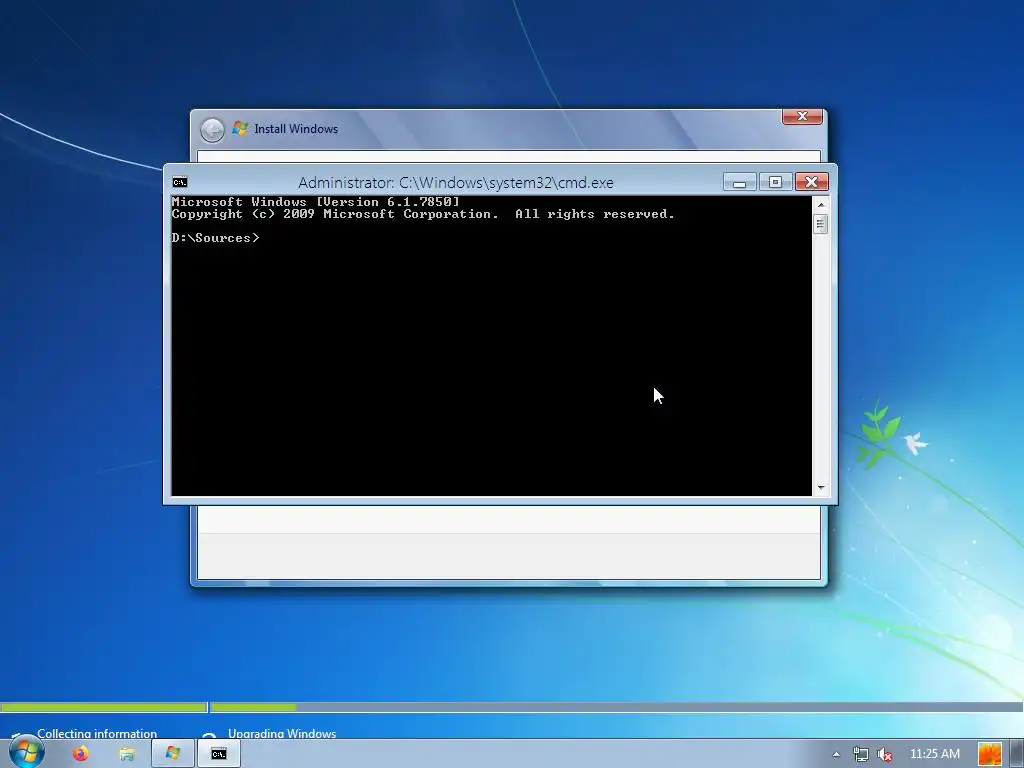Open the network tray icon
The height and width of the screenshot is (768, 1024).
pos(861,754)
